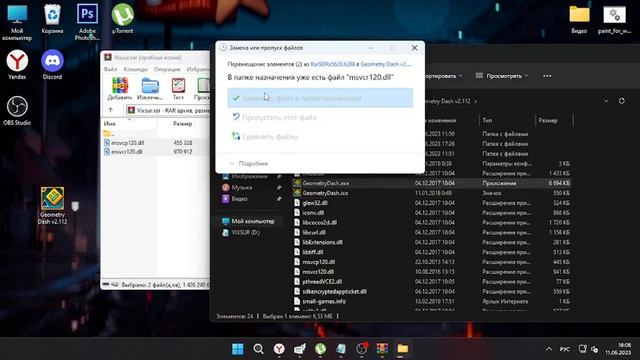
Task: Open the Geometry Dash destination folder link
Action: click(385, 64)
